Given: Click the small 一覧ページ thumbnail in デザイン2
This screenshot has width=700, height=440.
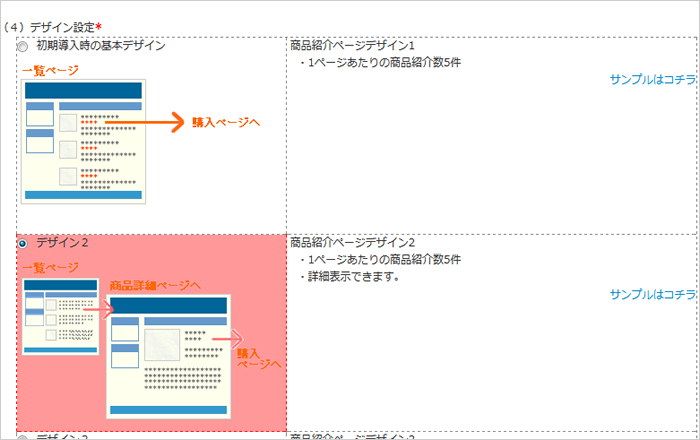Looking at the screenshot, I should pyautogui.click(x=60, y=316).
